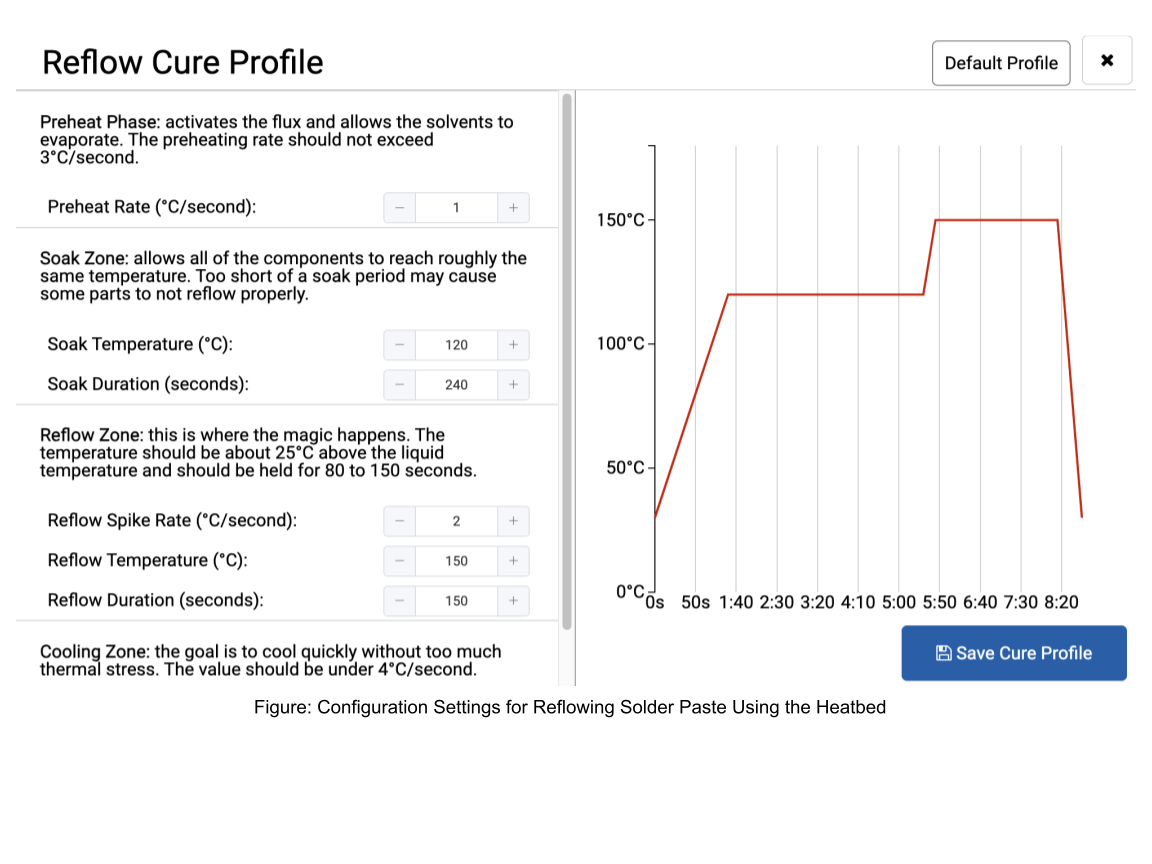Viewport: 1152px width, 864px height.
Task: Decrease the Soak Temperature value
Action: coord(400,345)
